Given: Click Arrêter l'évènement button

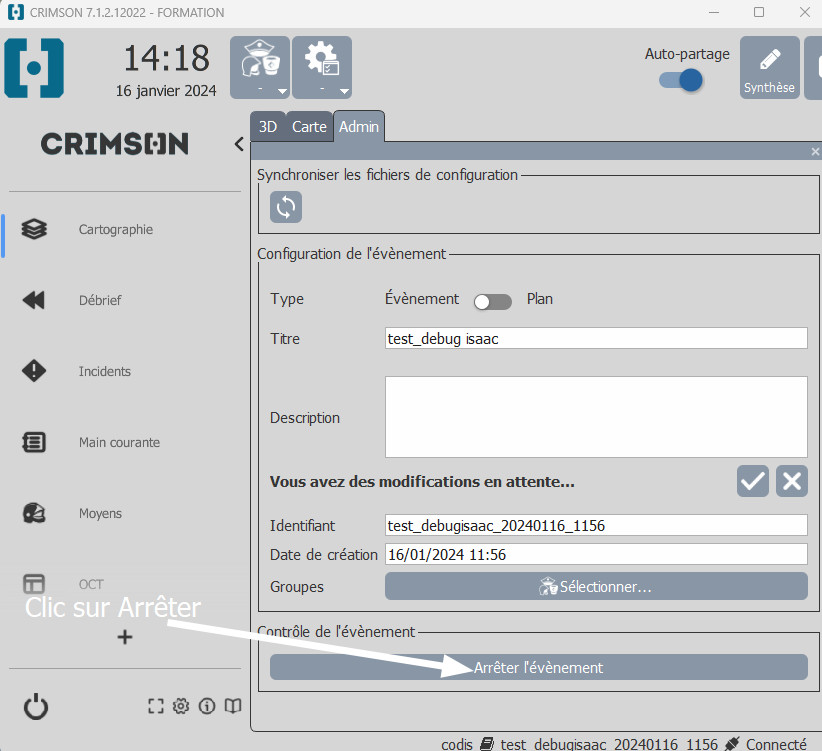Looking at the screenshot, I should (x=539, y=667).
